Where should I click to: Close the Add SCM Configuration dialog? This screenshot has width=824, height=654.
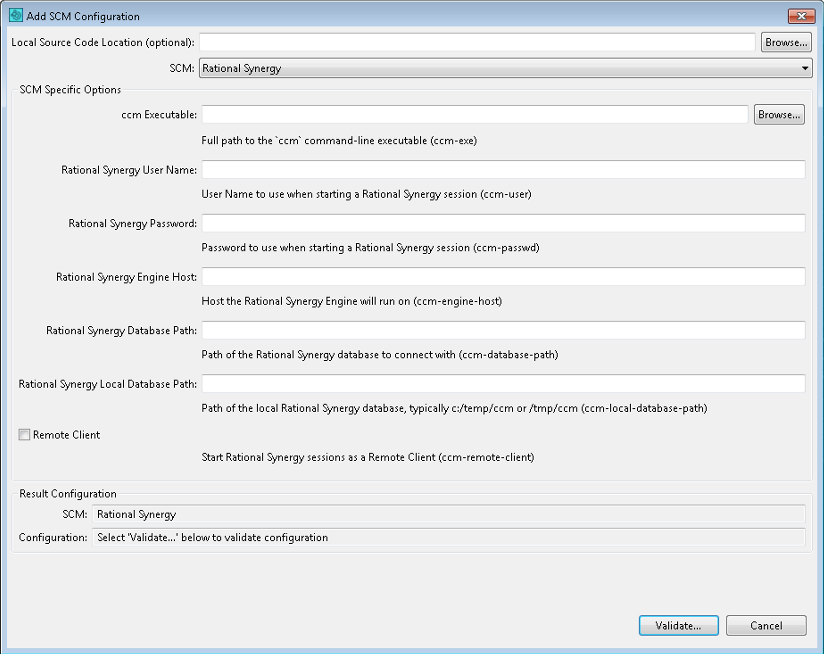coord(801,16)
